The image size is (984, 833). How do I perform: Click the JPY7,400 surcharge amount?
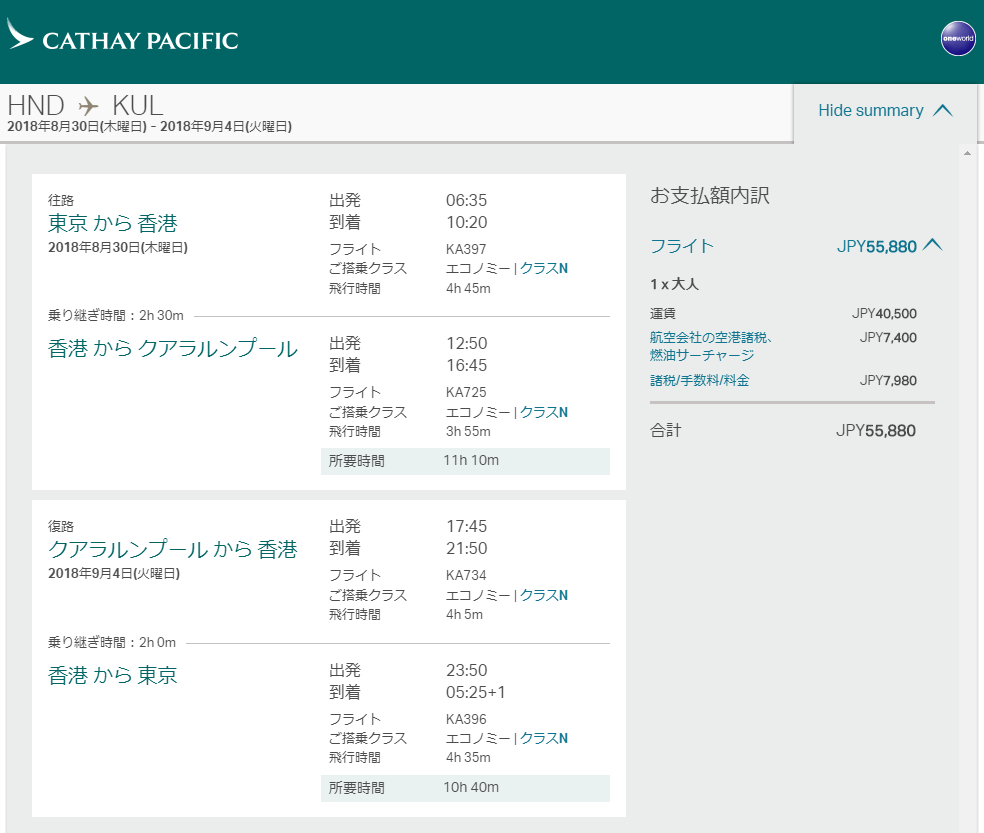888,338
